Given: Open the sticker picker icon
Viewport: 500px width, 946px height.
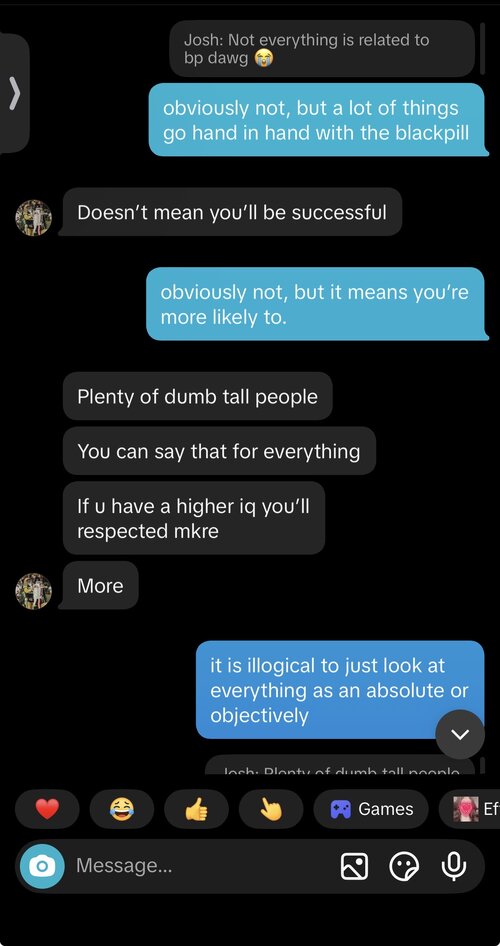Looking at the screenshot, I should click(404, 867).
